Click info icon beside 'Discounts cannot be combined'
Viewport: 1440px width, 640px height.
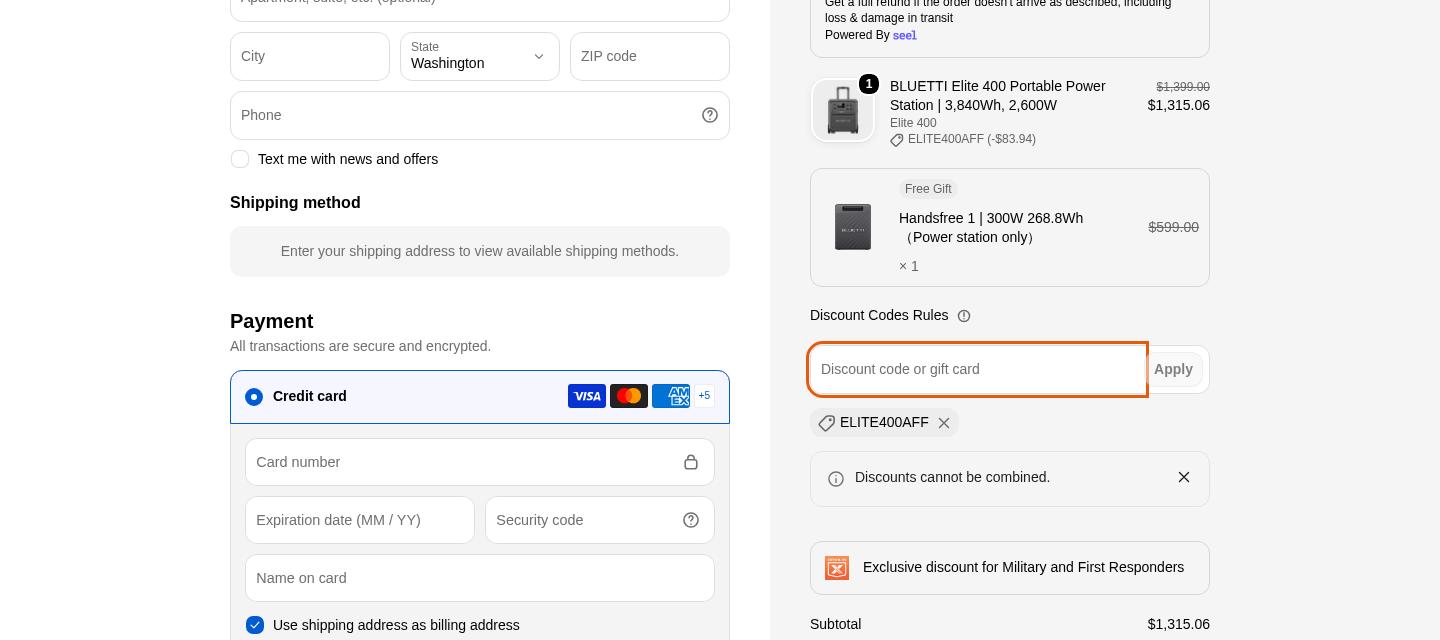pyautogui.click(x=836, y=479)
